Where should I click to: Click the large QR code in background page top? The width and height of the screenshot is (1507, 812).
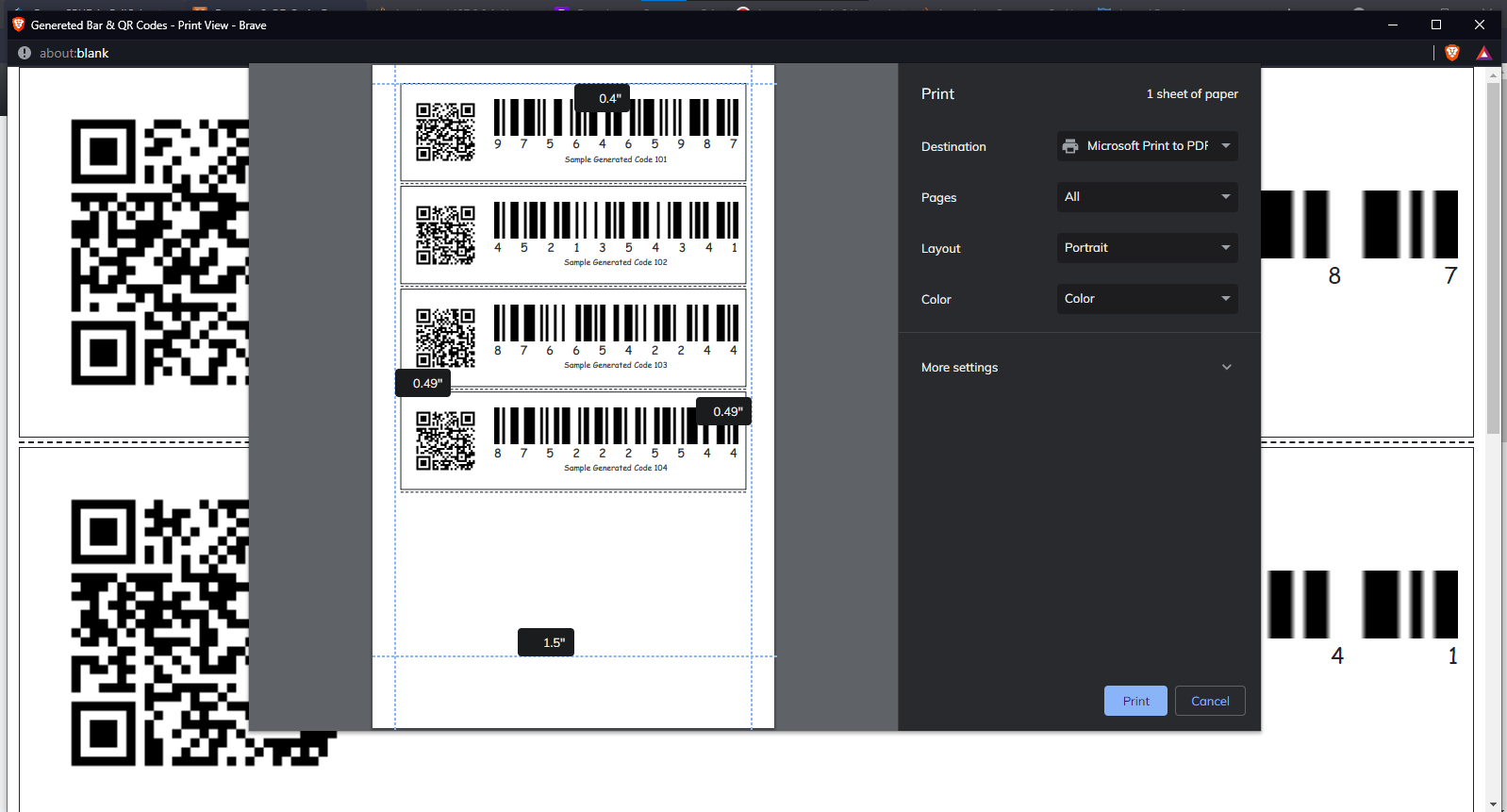160,252
